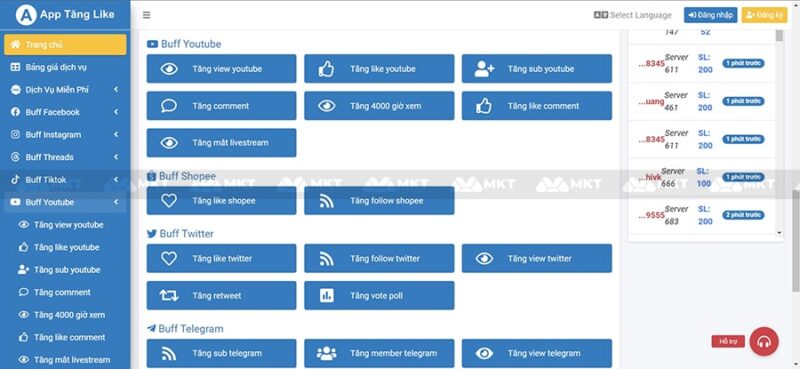Click the Đăng nhập login button
This screenshot has height=369, width=800.
[711, 15]
